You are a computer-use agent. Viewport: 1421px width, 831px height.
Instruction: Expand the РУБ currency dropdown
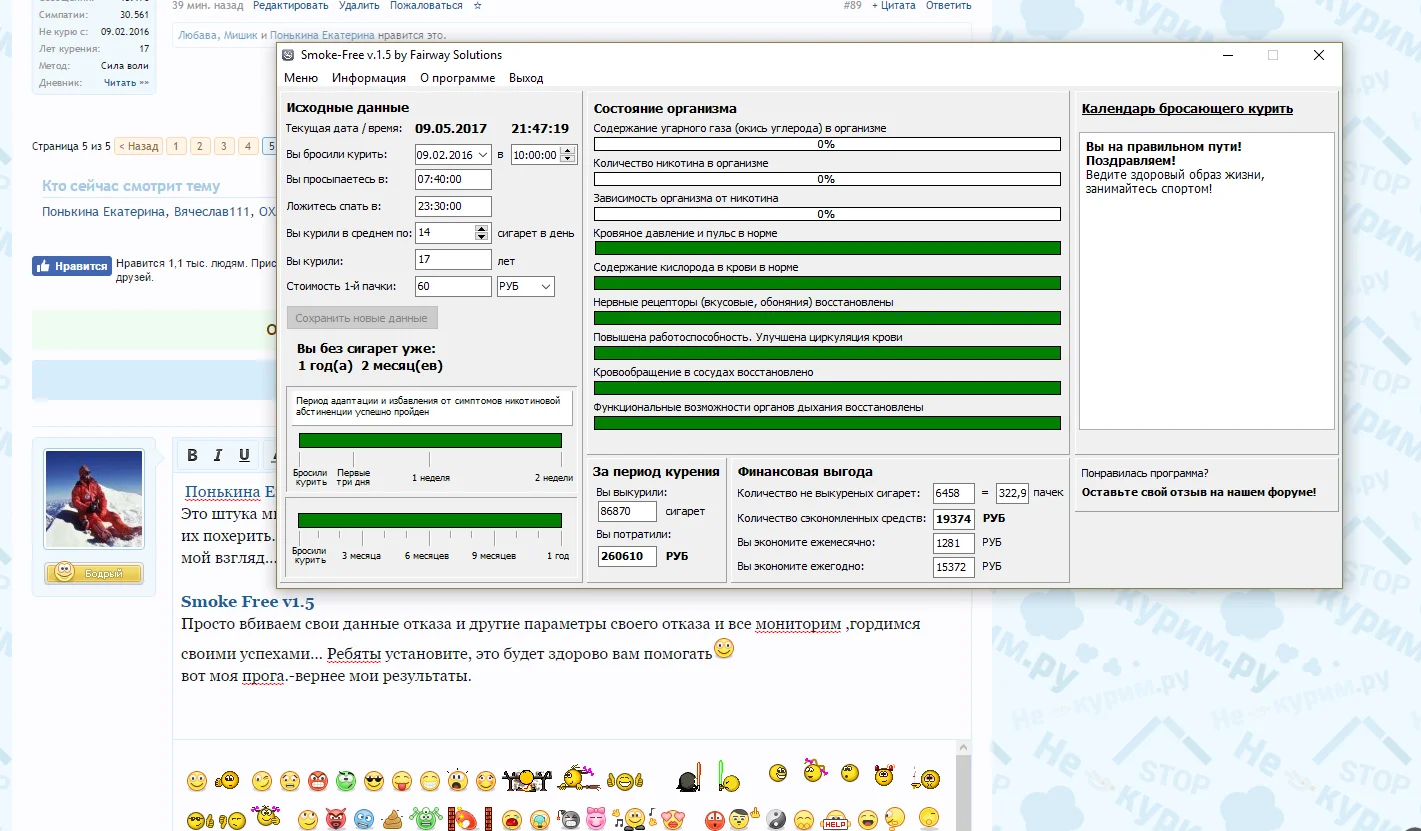[x=545, y=287]
